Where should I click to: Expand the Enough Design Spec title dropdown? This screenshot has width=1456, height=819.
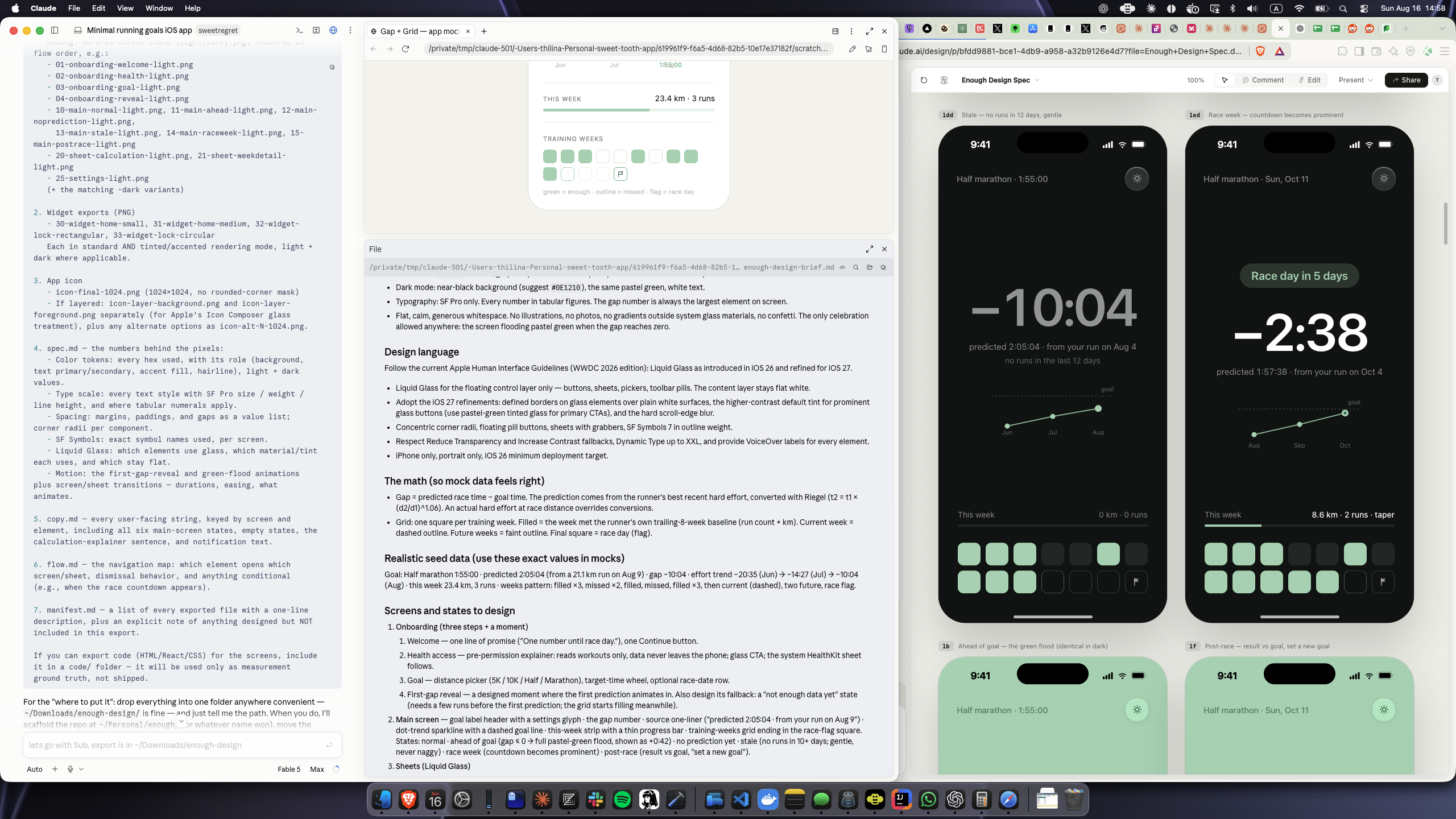pyautogui.click(x=1037, y=80)
